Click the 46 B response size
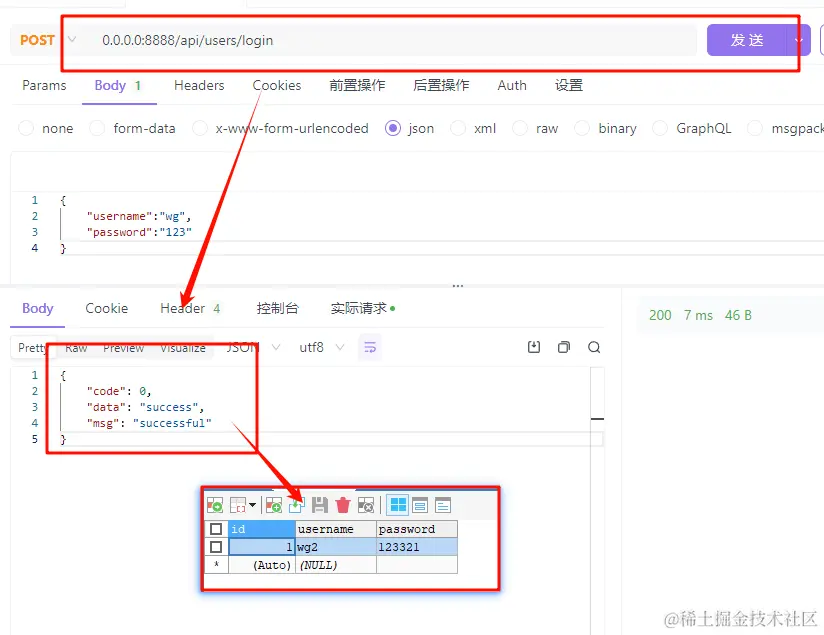 click(x=738, y=315)
